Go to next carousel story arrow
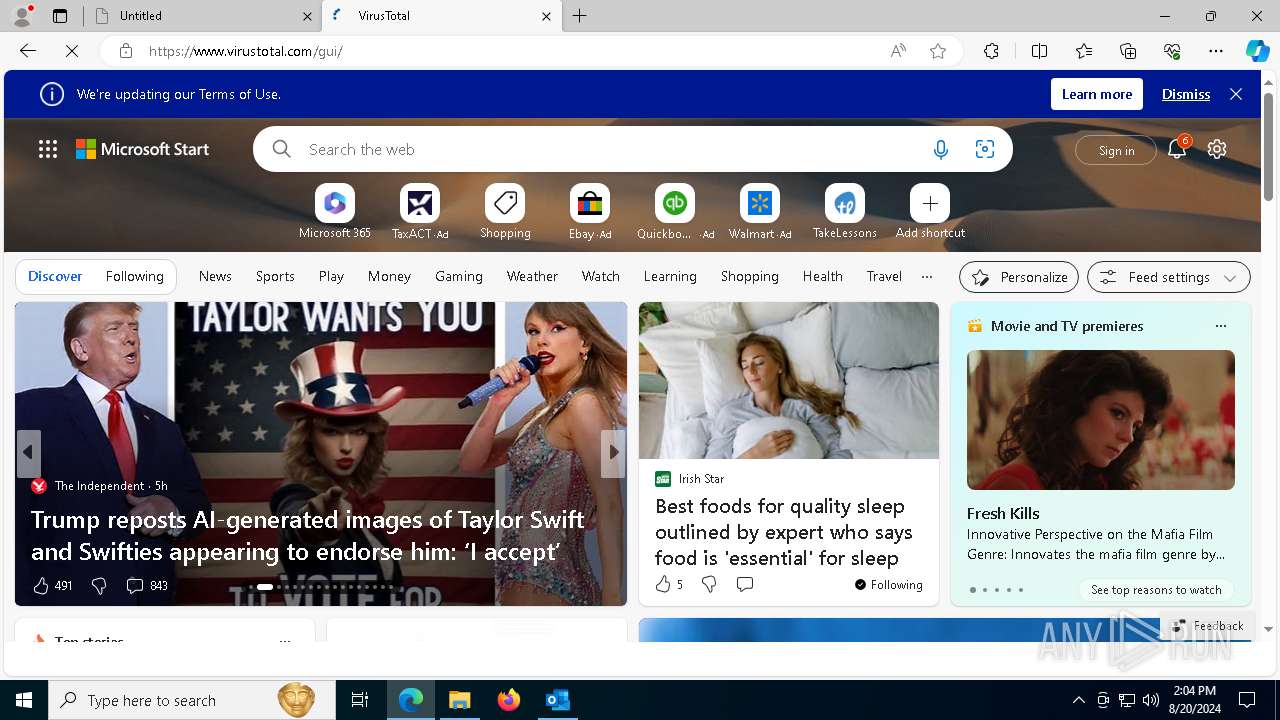Viewport: 1280px width, 720px height. pyautogui.click(x=614, y=453)
